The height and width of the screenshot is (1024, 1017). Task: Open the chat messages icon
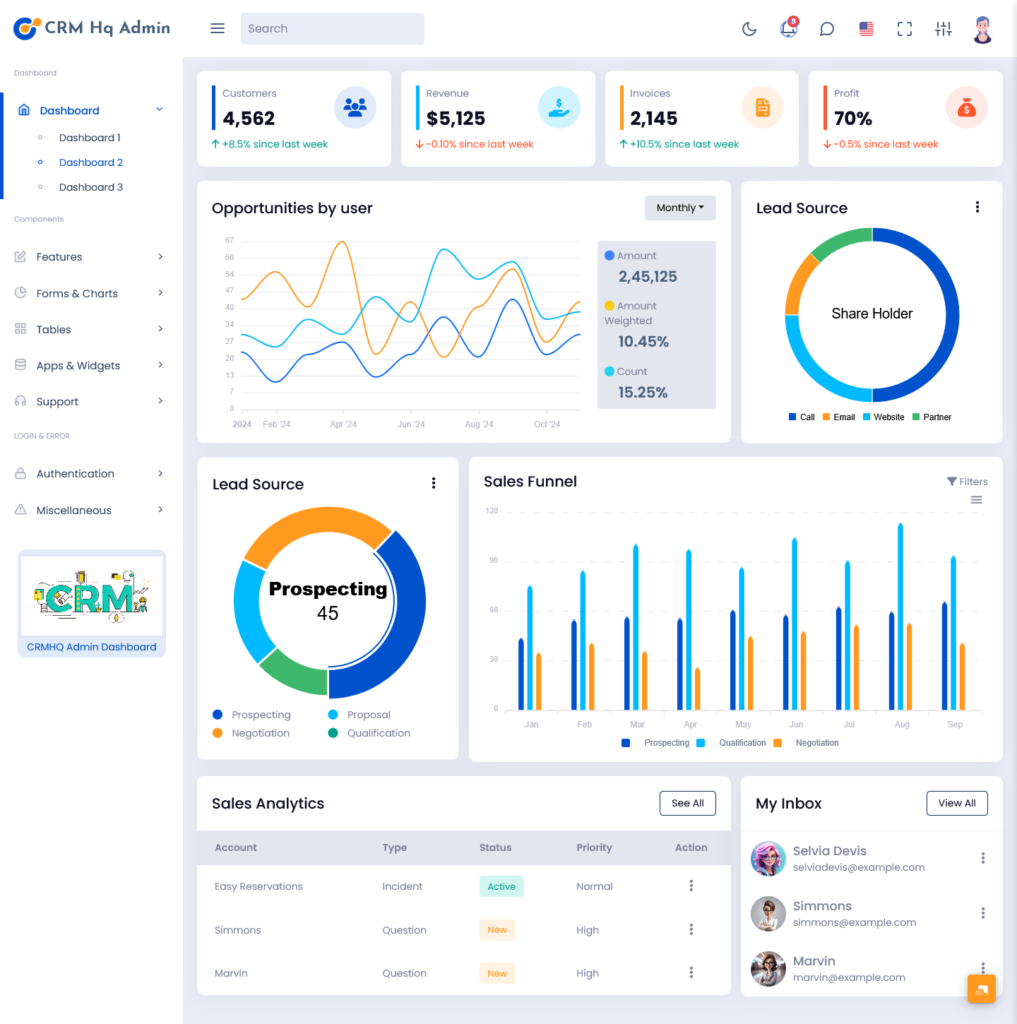click(x=827, y=29)
